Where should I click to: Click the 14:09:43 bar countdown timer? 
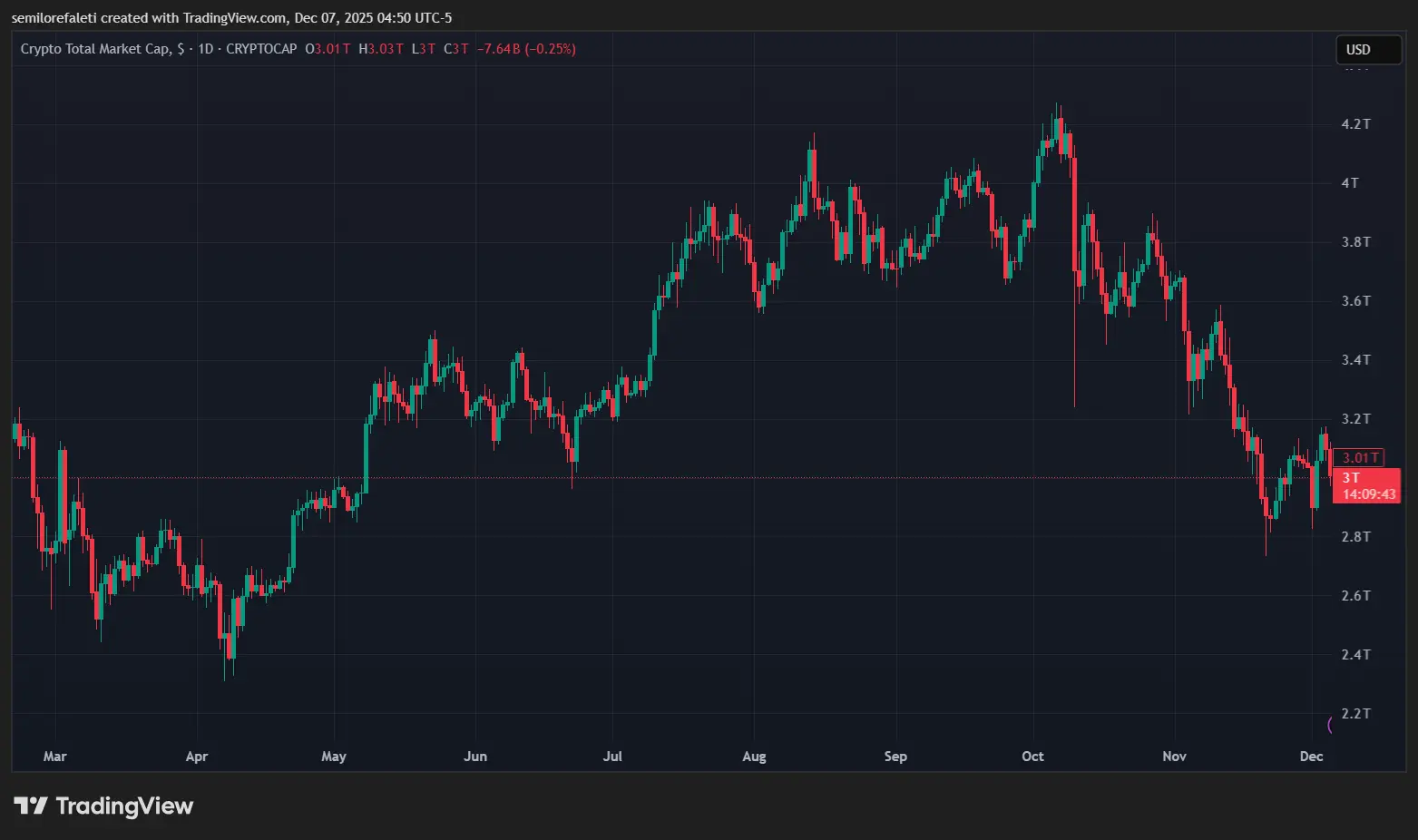[x=1369, y=494]
